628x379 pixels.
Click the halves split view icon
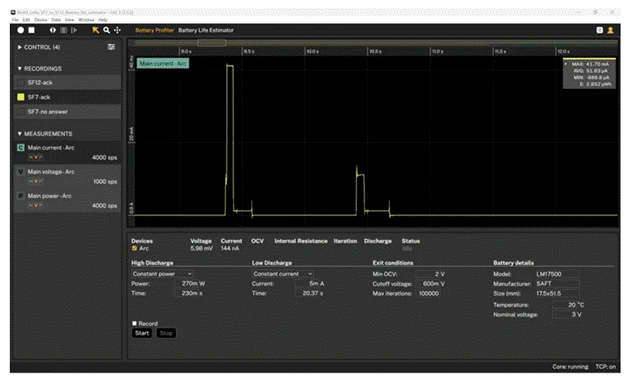point(53,30)
